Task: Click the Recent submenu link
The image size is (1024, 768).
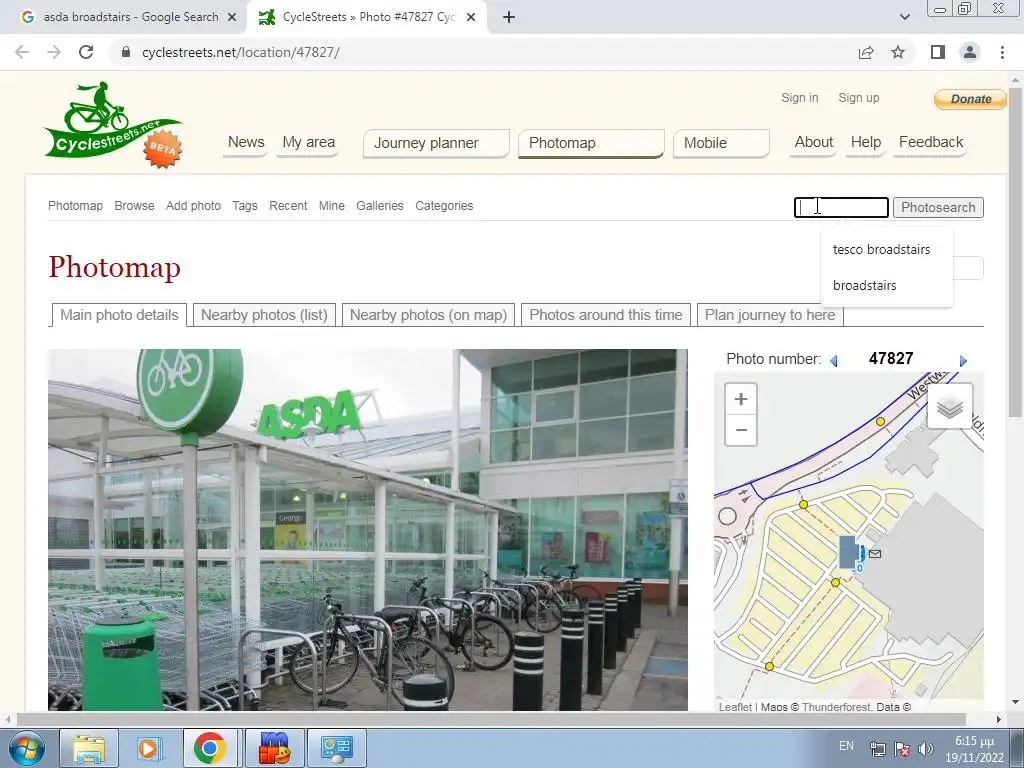Action: pos(288,206)
